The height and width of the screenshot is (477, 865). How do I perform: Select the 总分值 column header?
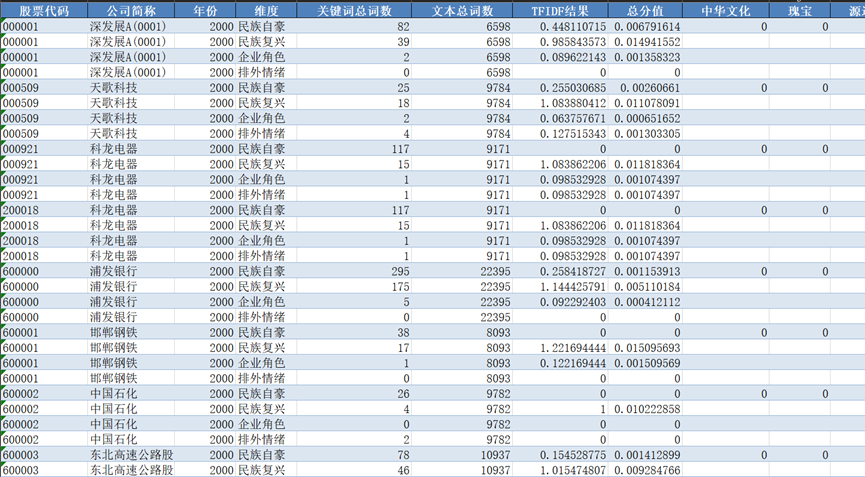[x=645, y=10]
